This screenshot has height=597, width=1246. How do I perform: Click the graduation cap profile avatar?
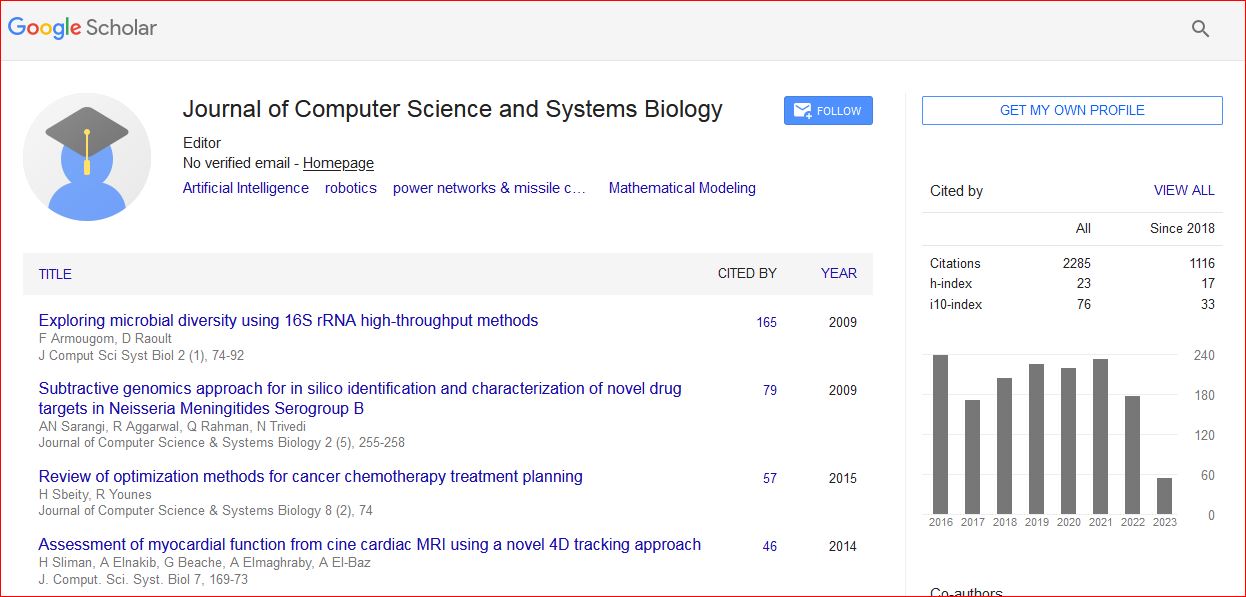pos(87,156)
